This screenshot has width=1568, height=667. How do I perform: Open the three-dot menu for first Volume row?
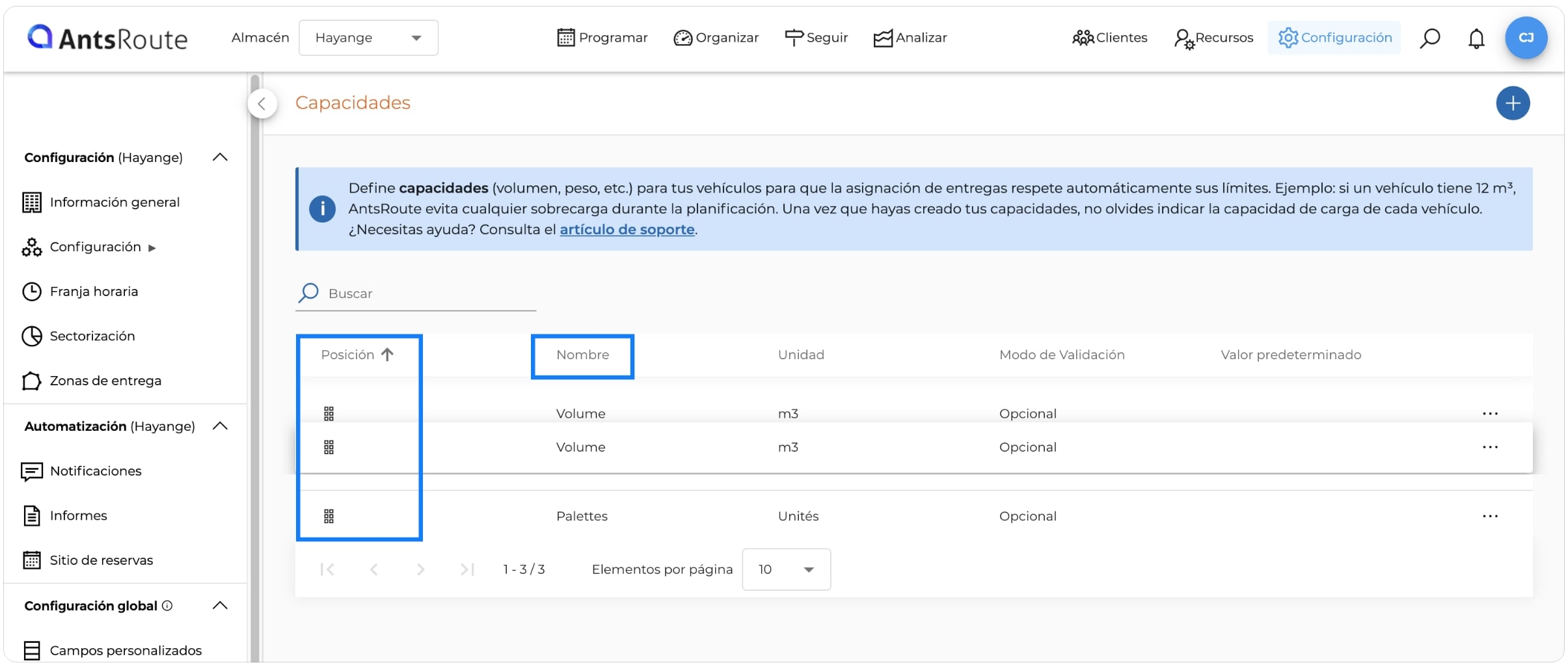pyautogui.click(x=1490, y=414)
